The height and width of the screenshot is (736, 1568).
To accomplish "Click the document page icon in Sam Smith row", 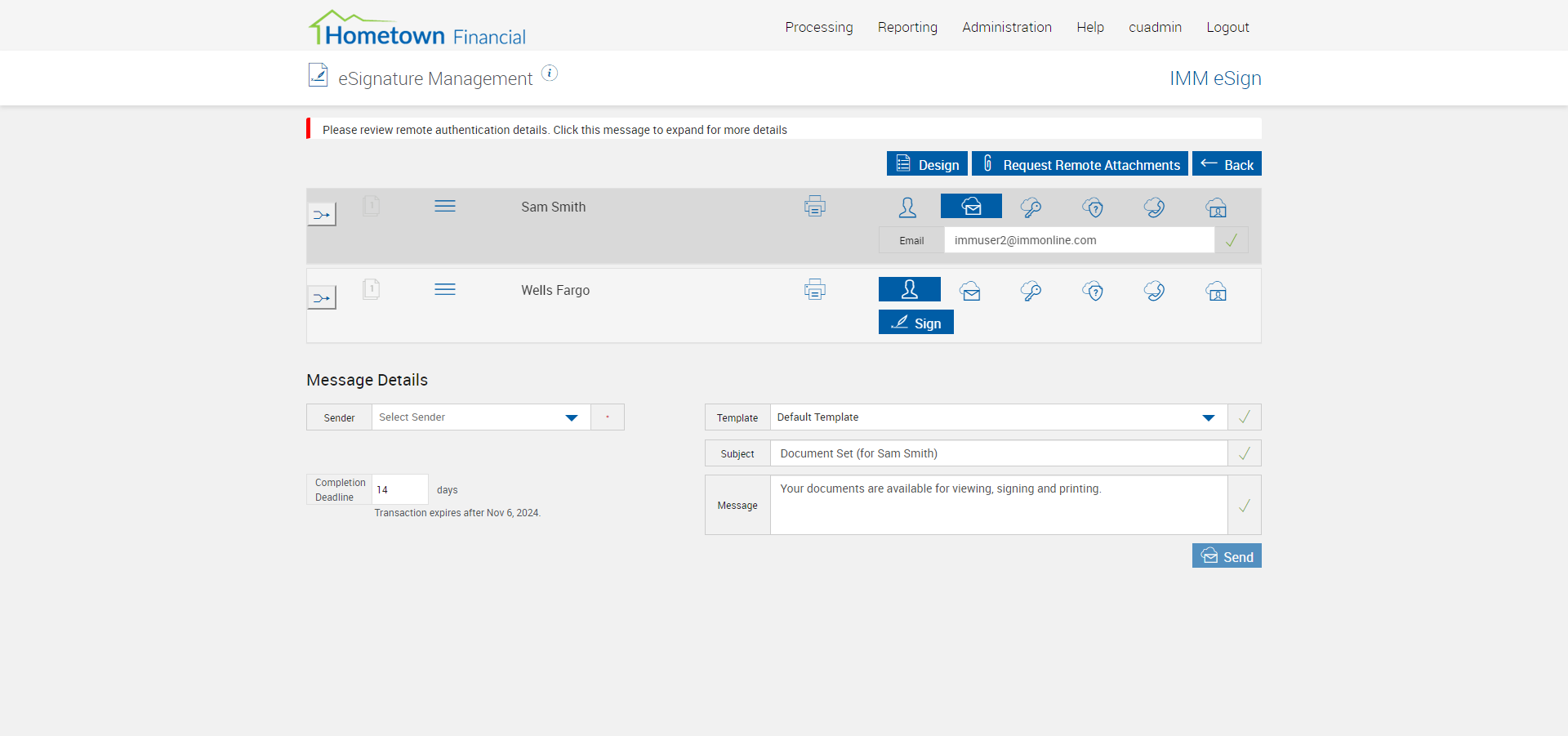I will coord(371,205).
